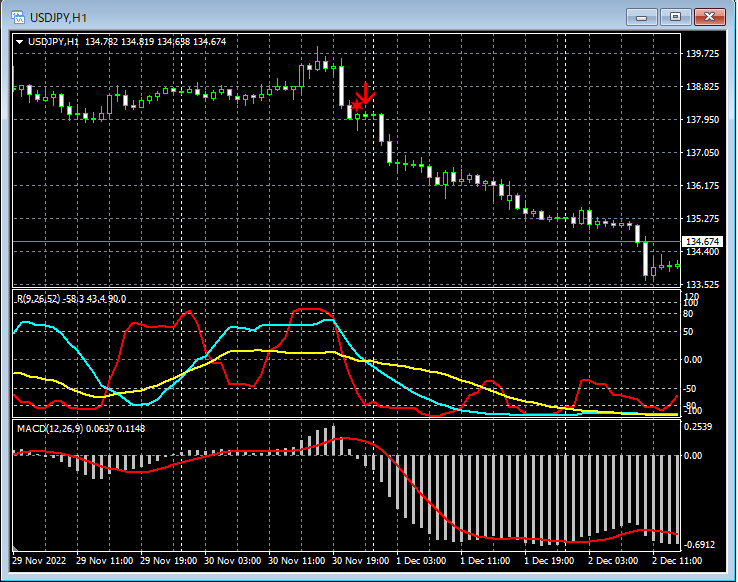738x582 pixels.
Task: Click the 1 Dec 11:00 time label
Action: (485, 560)
